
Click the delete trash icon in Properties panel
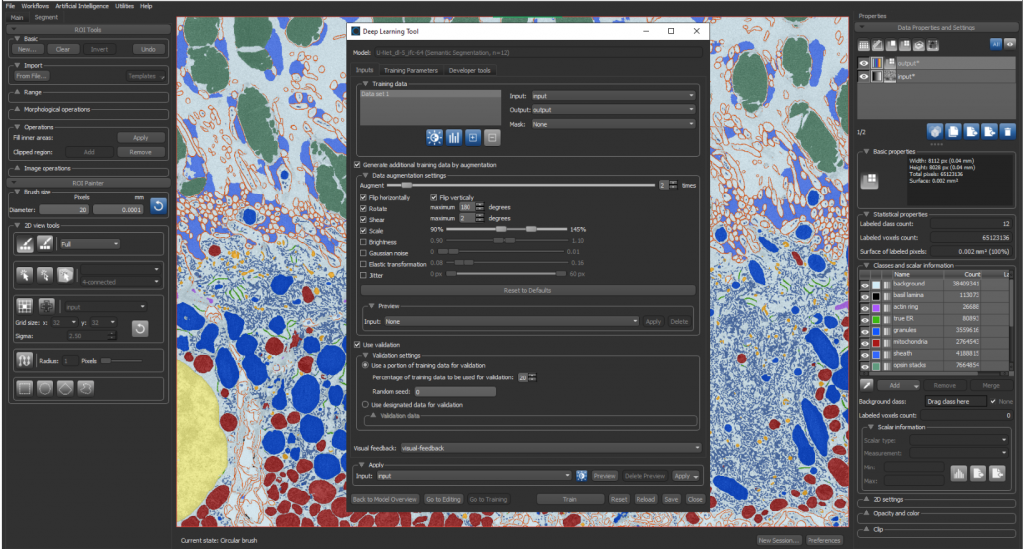(1008, 132)
